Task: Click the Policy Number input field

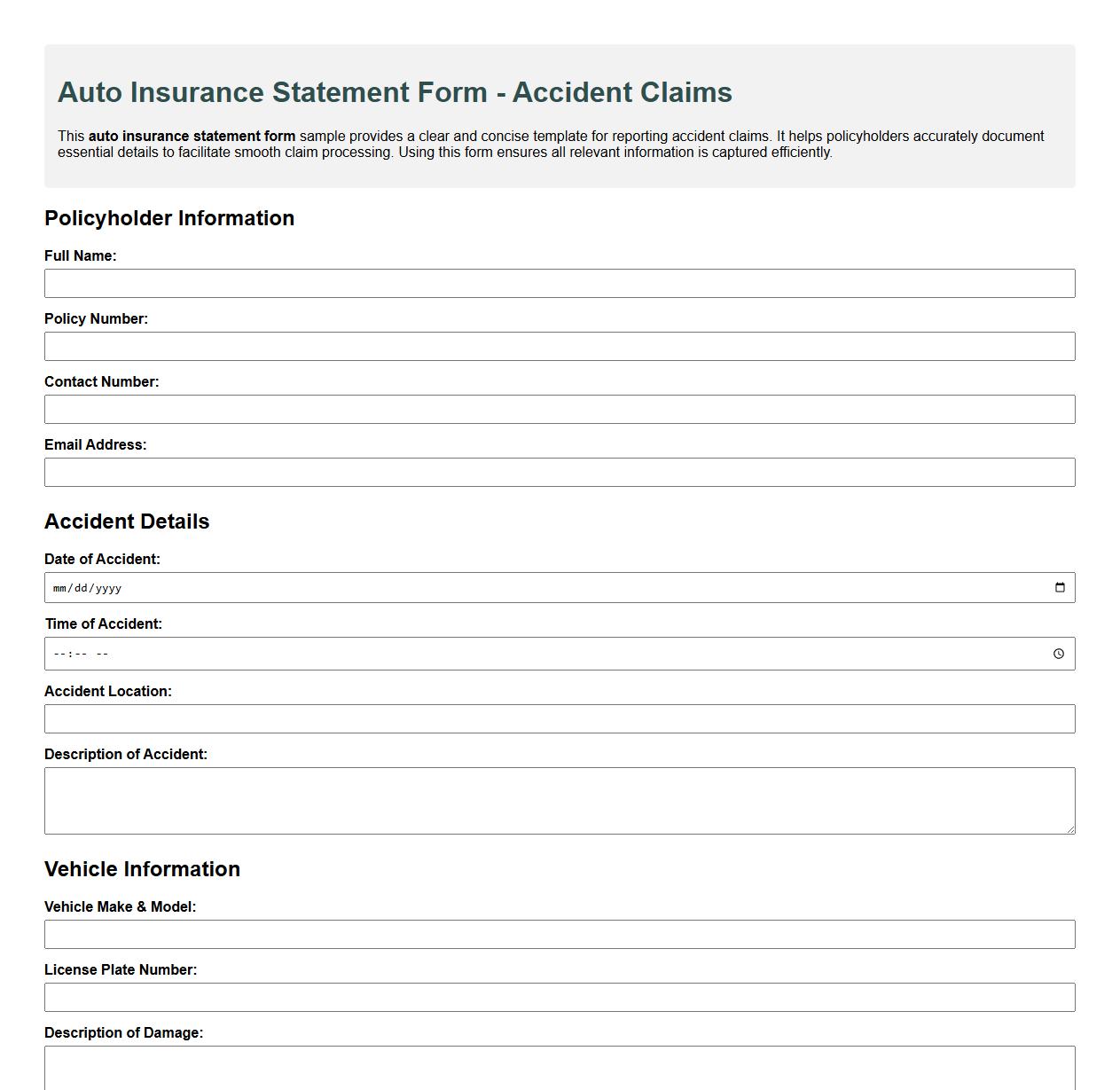Action: 559,346
